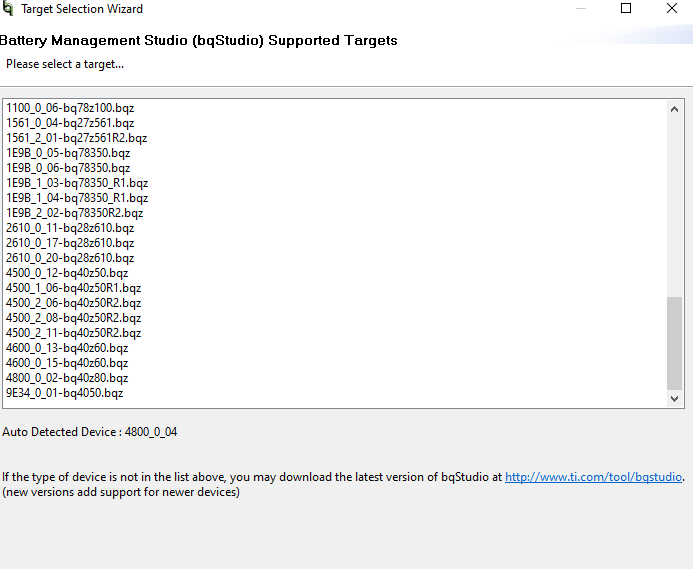Viewport: 693px width, 569px height.
Task: Maximize the Target Selection Wizard window
Action: (626, 8)
